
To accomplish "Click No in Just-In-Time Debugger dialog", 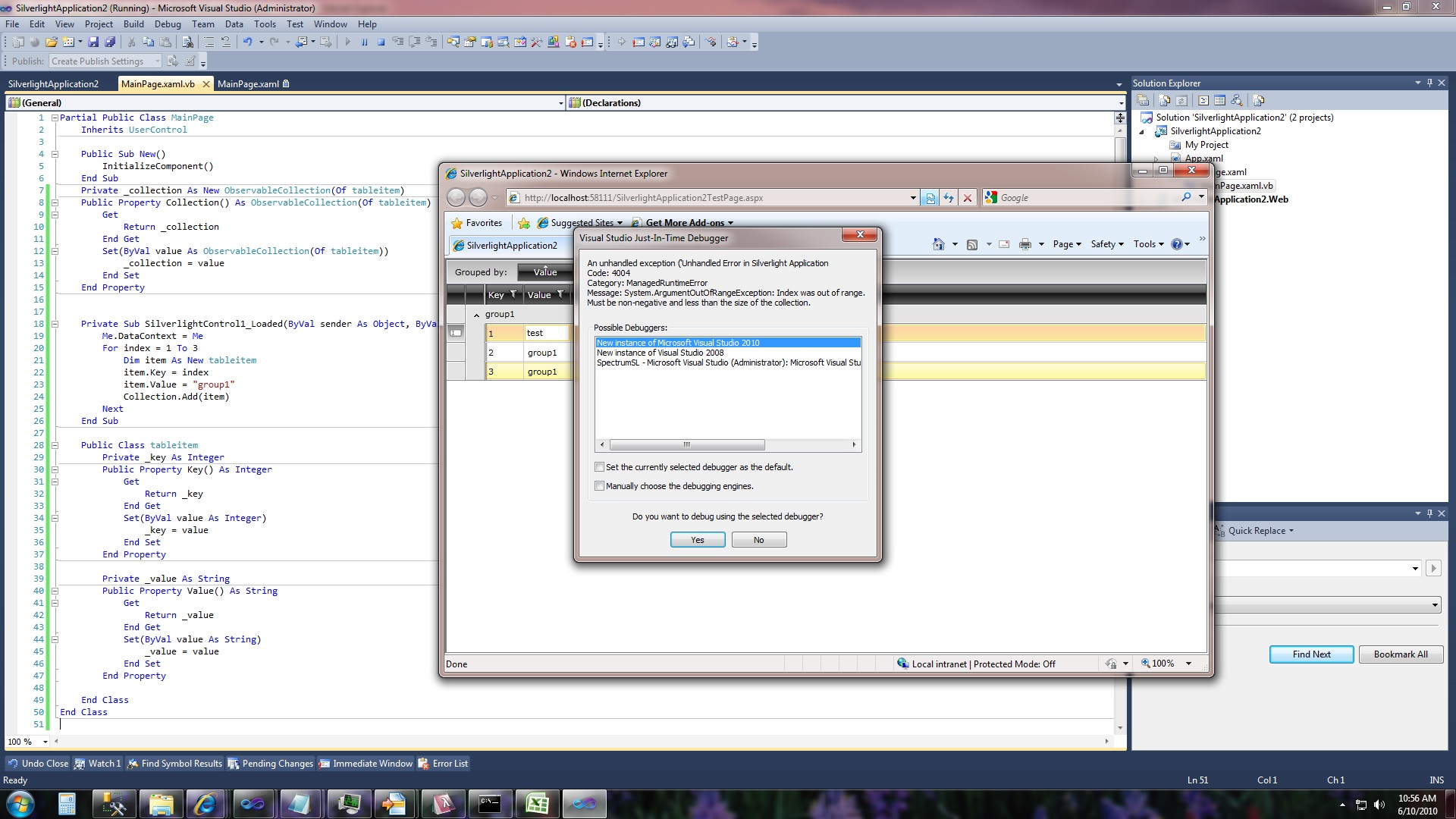I will click(759, 540).
